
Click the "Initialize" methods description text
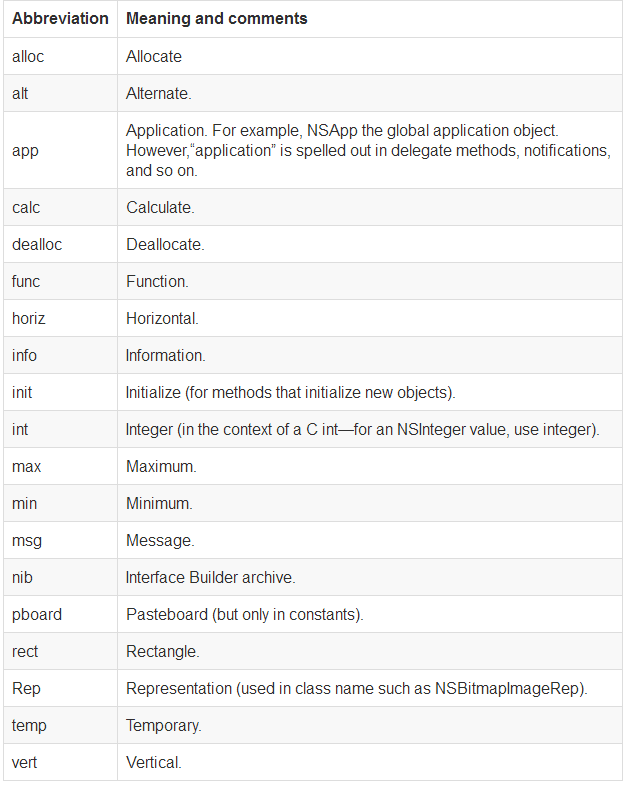click(x=291, y=392)
